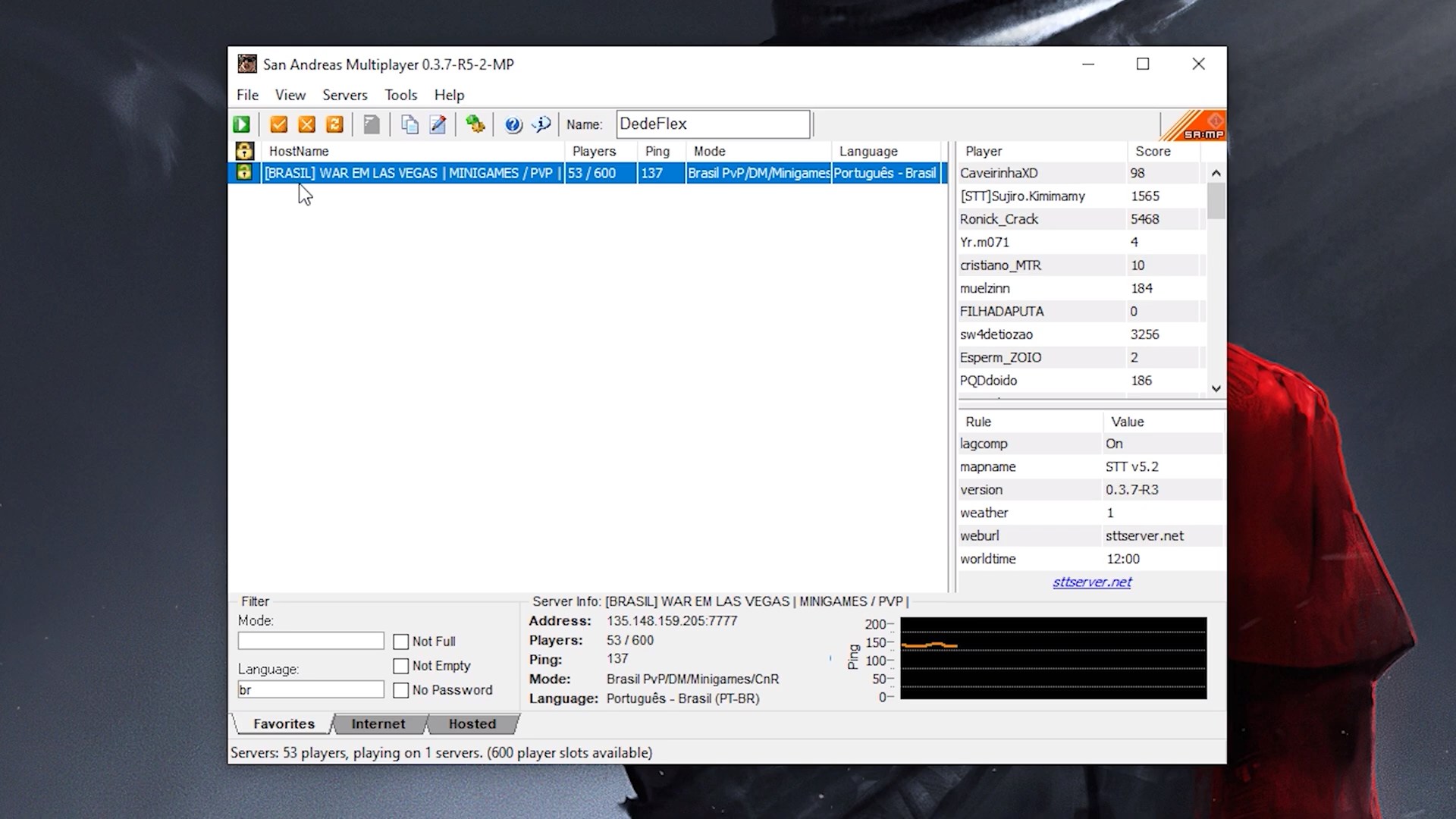
Task: Sort by the Players column header
Action: 601,151
